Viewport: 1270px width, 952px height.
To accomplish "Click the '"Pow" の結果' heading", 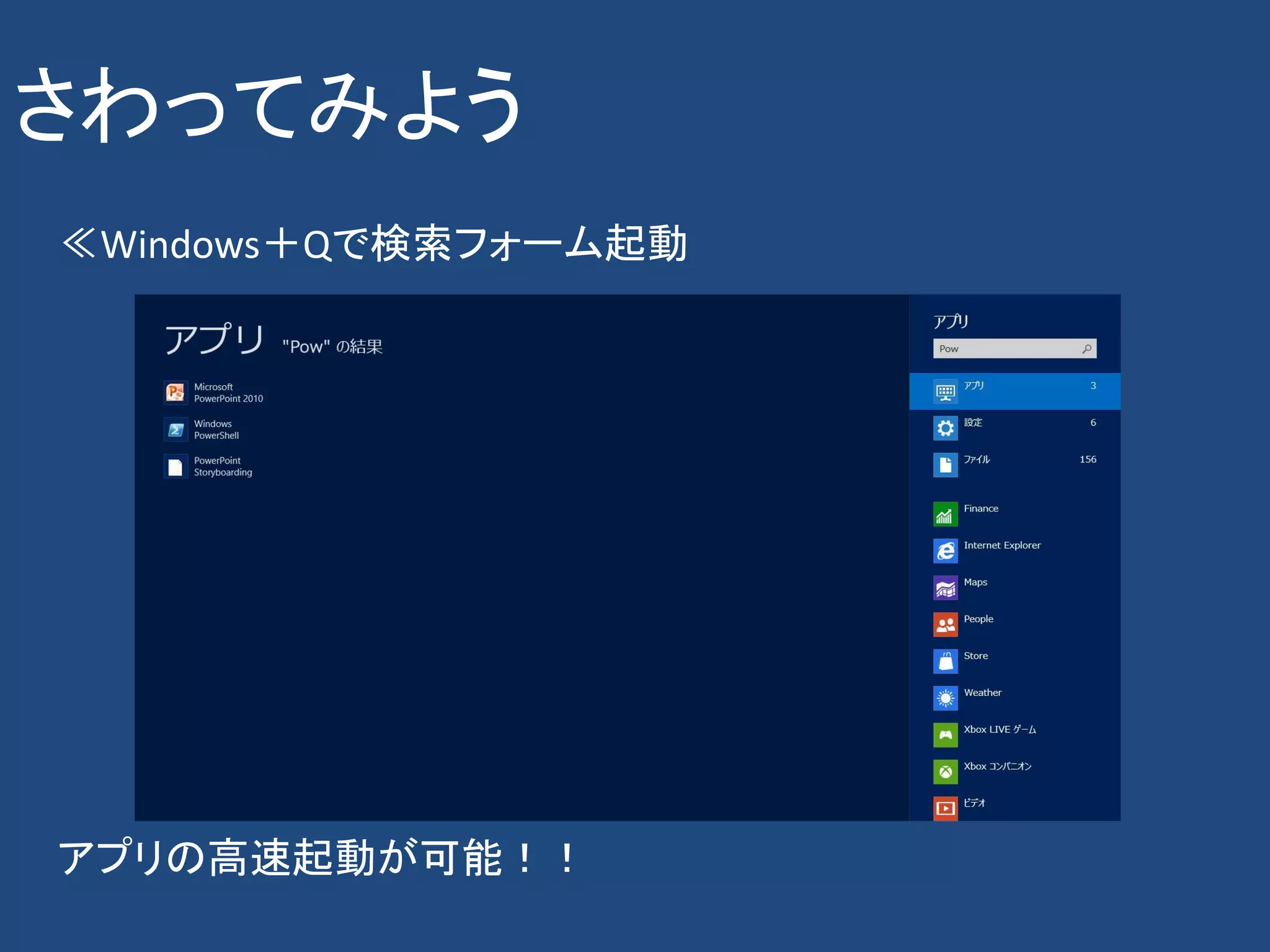I will click(332, 346).
